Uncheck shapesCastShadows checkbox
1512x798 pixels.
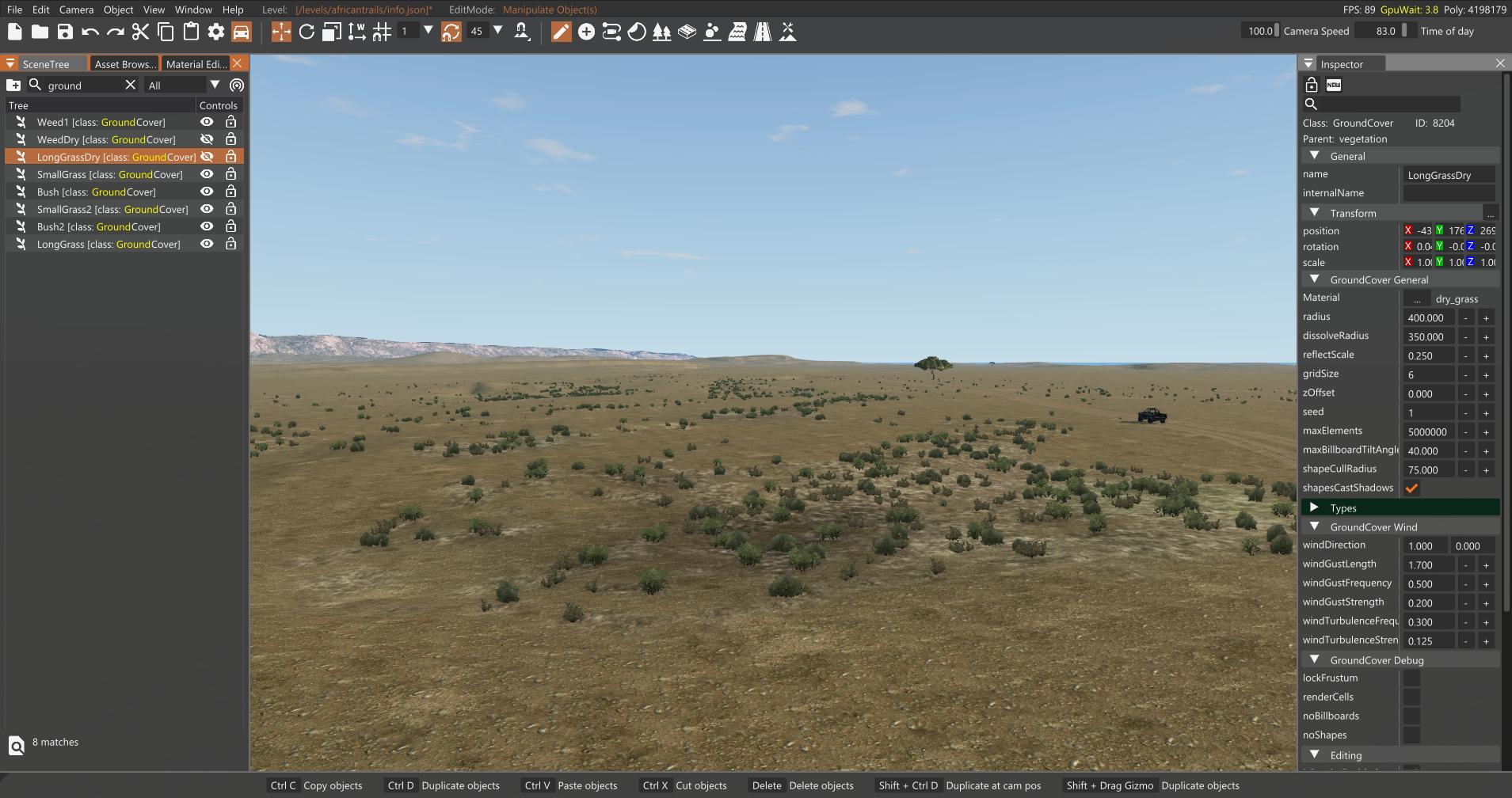point(1411,488)
